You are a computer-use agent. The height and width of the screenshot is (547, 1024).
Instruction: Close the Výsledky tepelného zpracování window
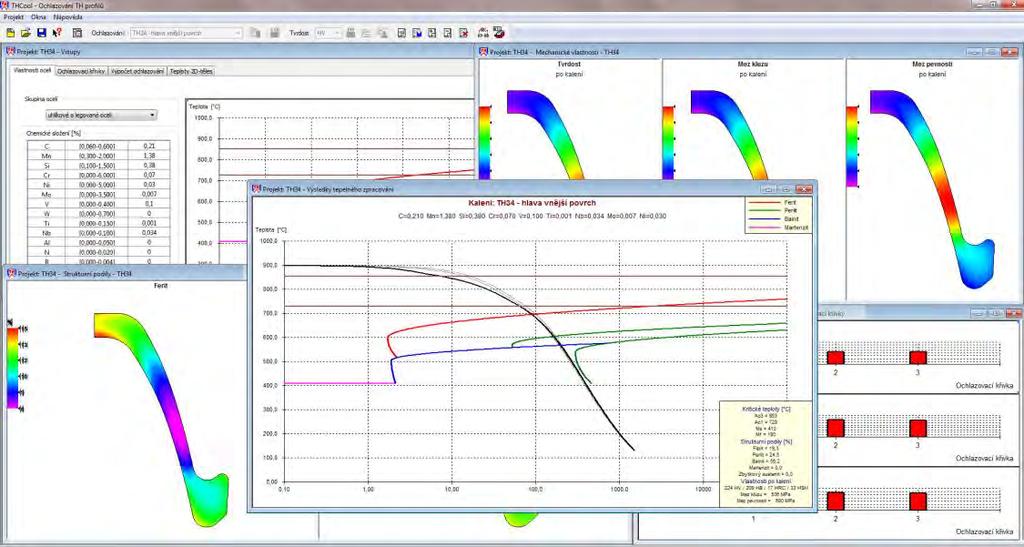click(x=805, y=189)
